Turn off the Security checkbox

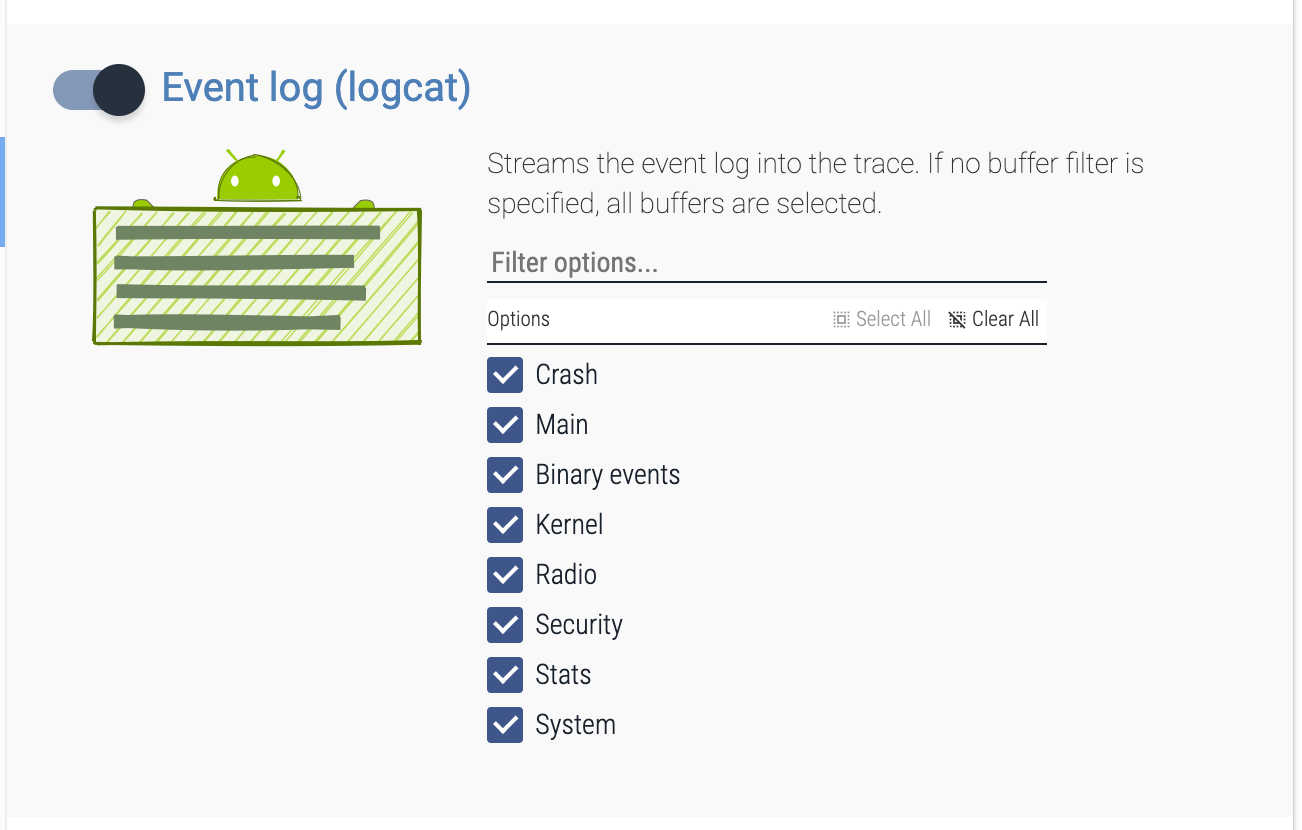point(505,625)
